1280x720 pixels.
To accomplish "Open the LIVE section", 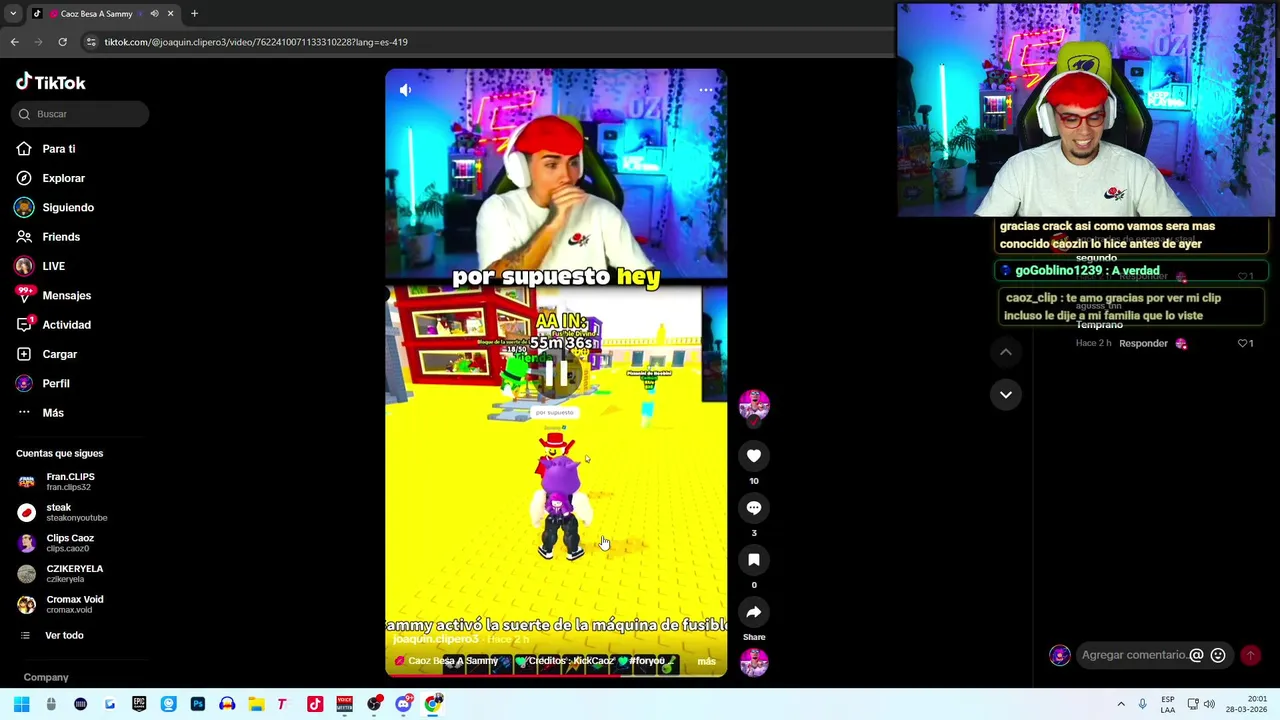I will (x=53, y=266).
